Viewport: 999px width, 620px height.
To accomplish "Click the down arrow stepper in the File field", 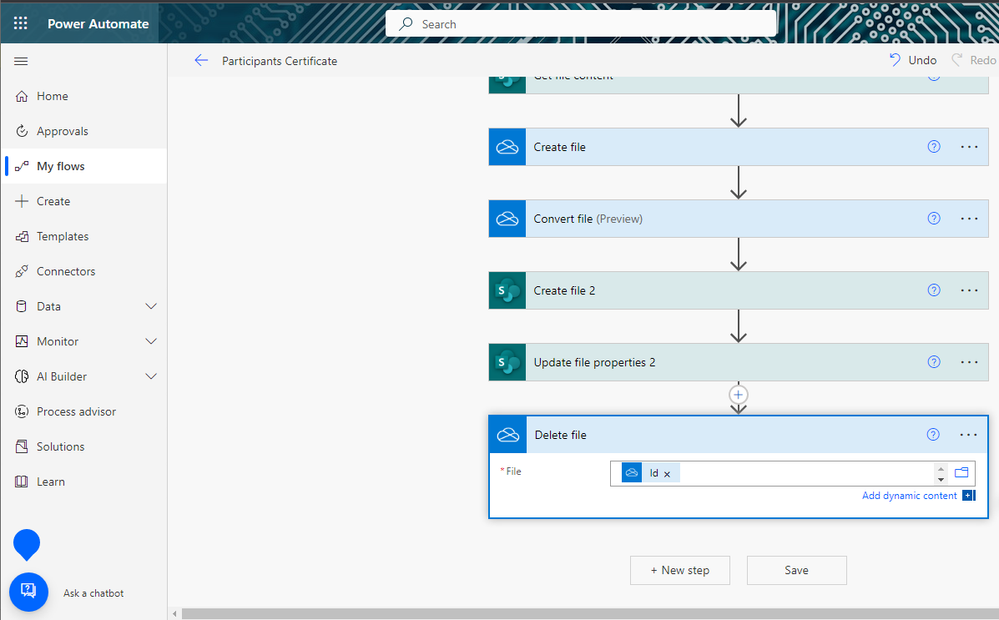I will [x=941, y=479].
